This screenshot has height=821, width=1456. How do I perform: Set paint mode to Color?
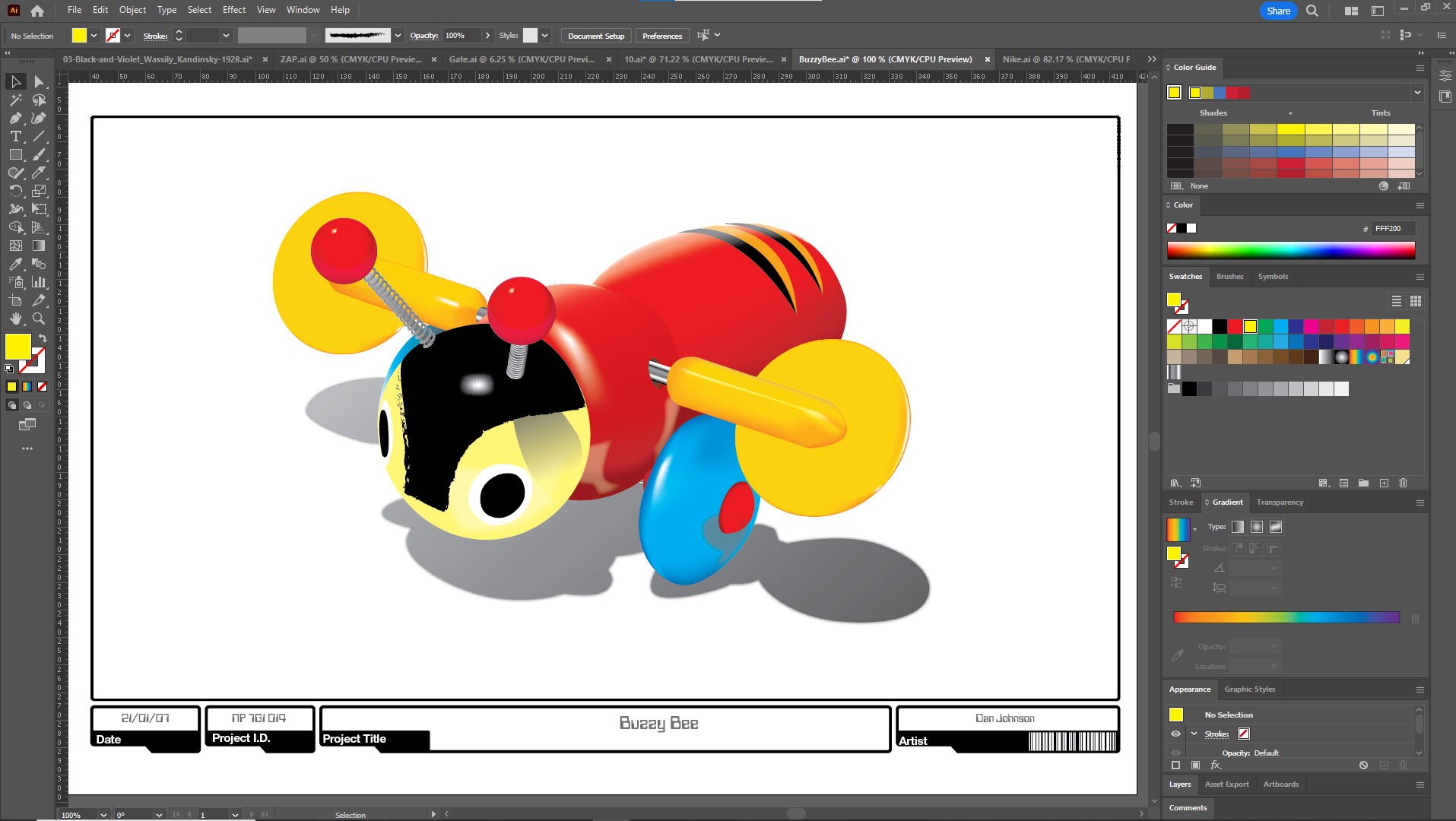(x=11, y=386)
